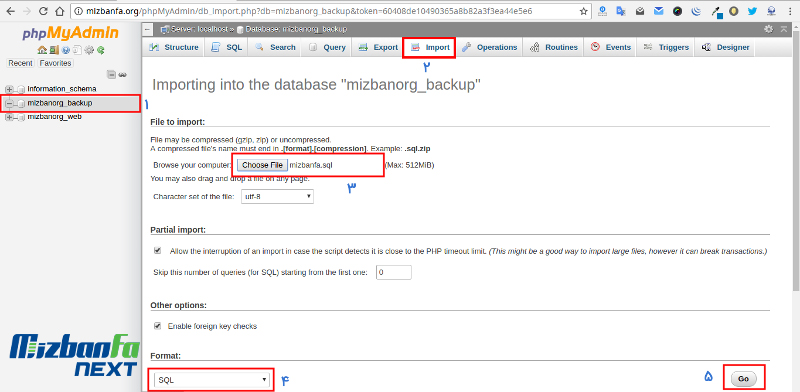Open the Events tab
The height and width of the screenshot is (392, 800).
coord(611,47)
